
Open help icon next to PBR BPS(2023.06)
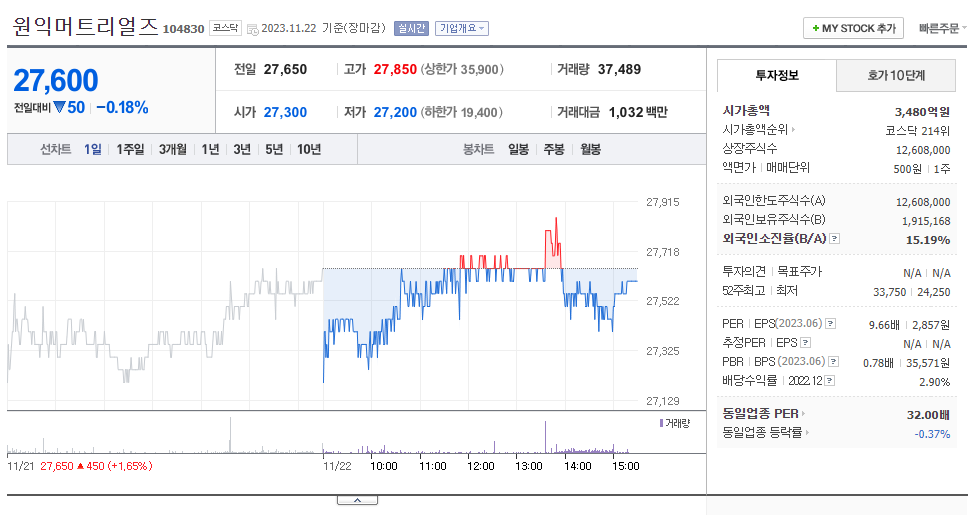834,361
